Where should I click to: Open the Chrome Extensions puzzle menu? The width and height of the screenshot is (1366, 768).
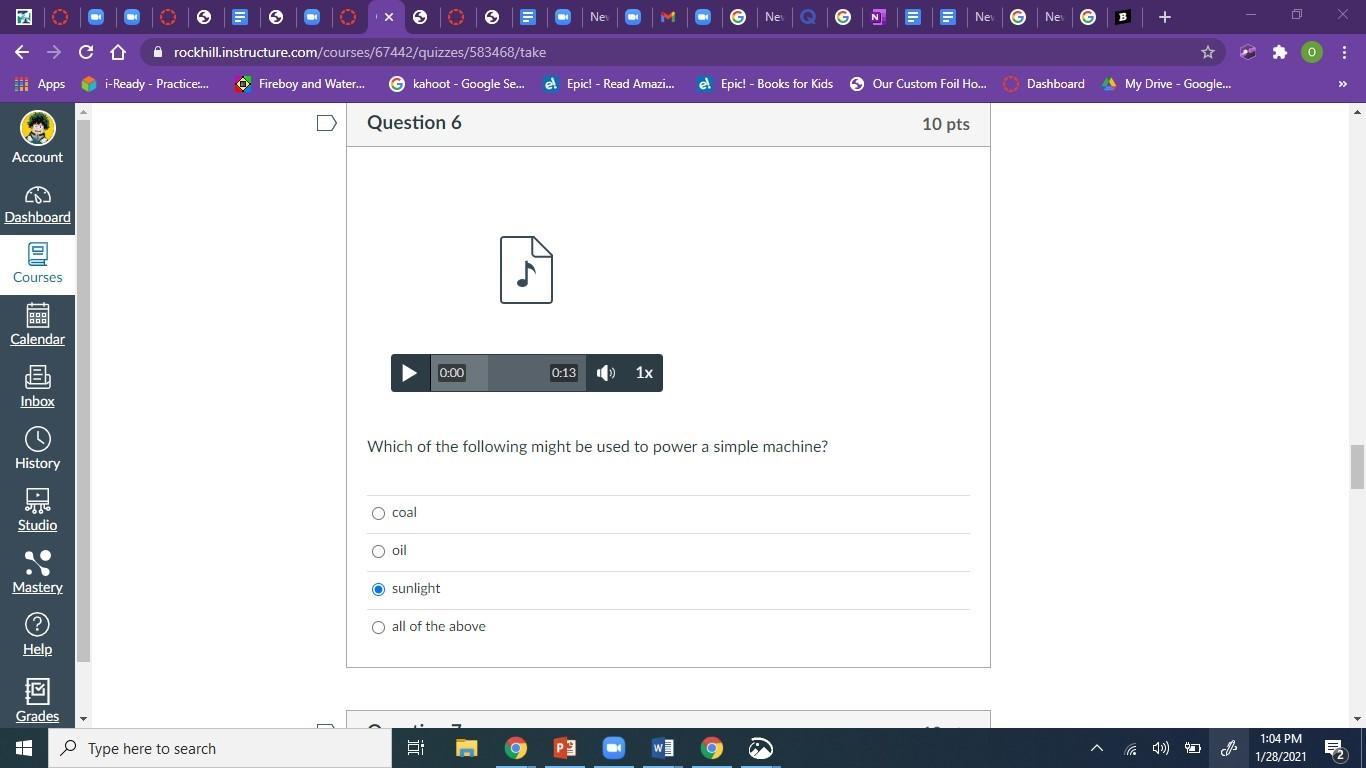click(1280, 52)
